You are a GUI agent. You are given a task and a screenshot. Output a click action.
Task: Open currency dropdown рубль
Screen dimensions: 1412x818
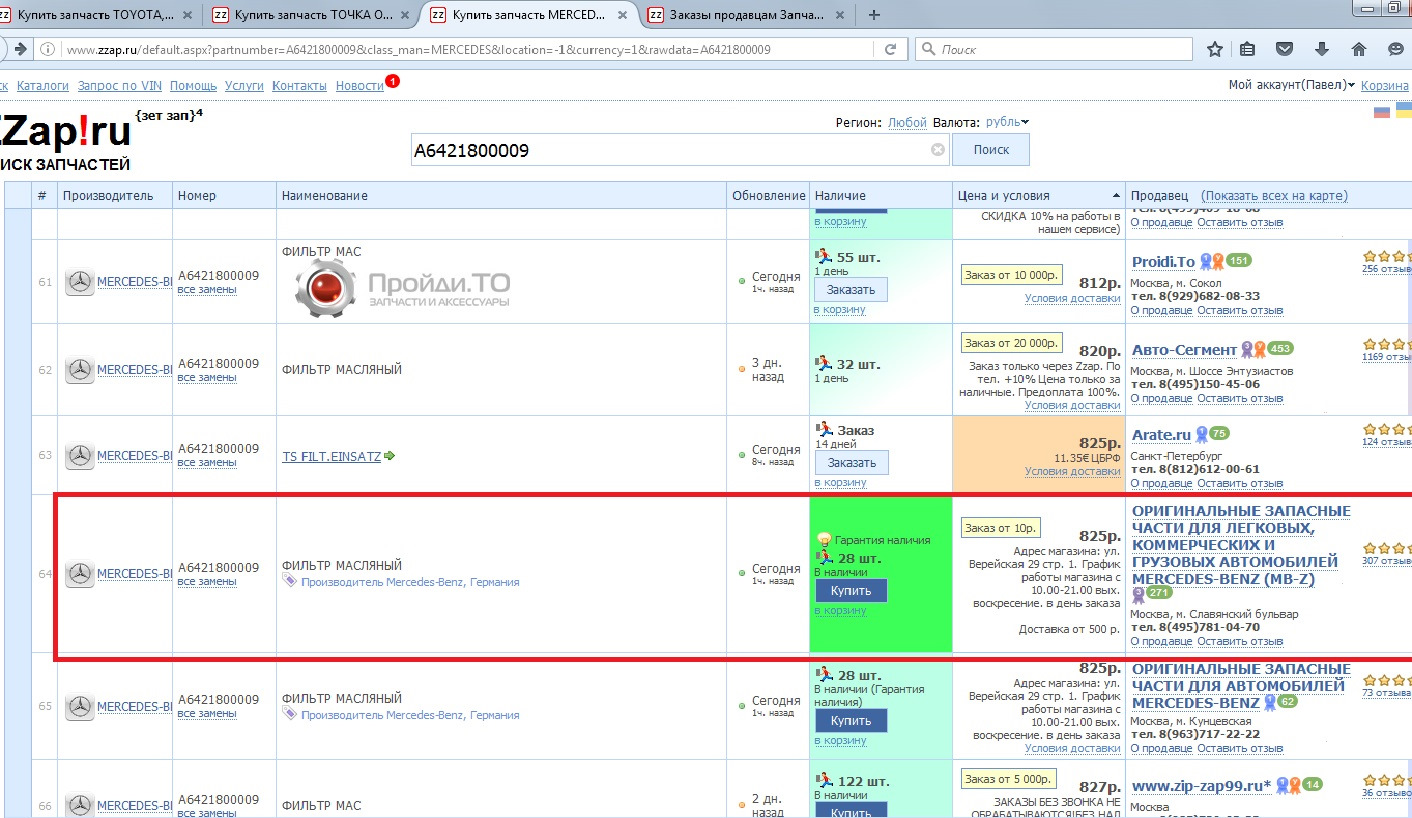point(1007,122)
